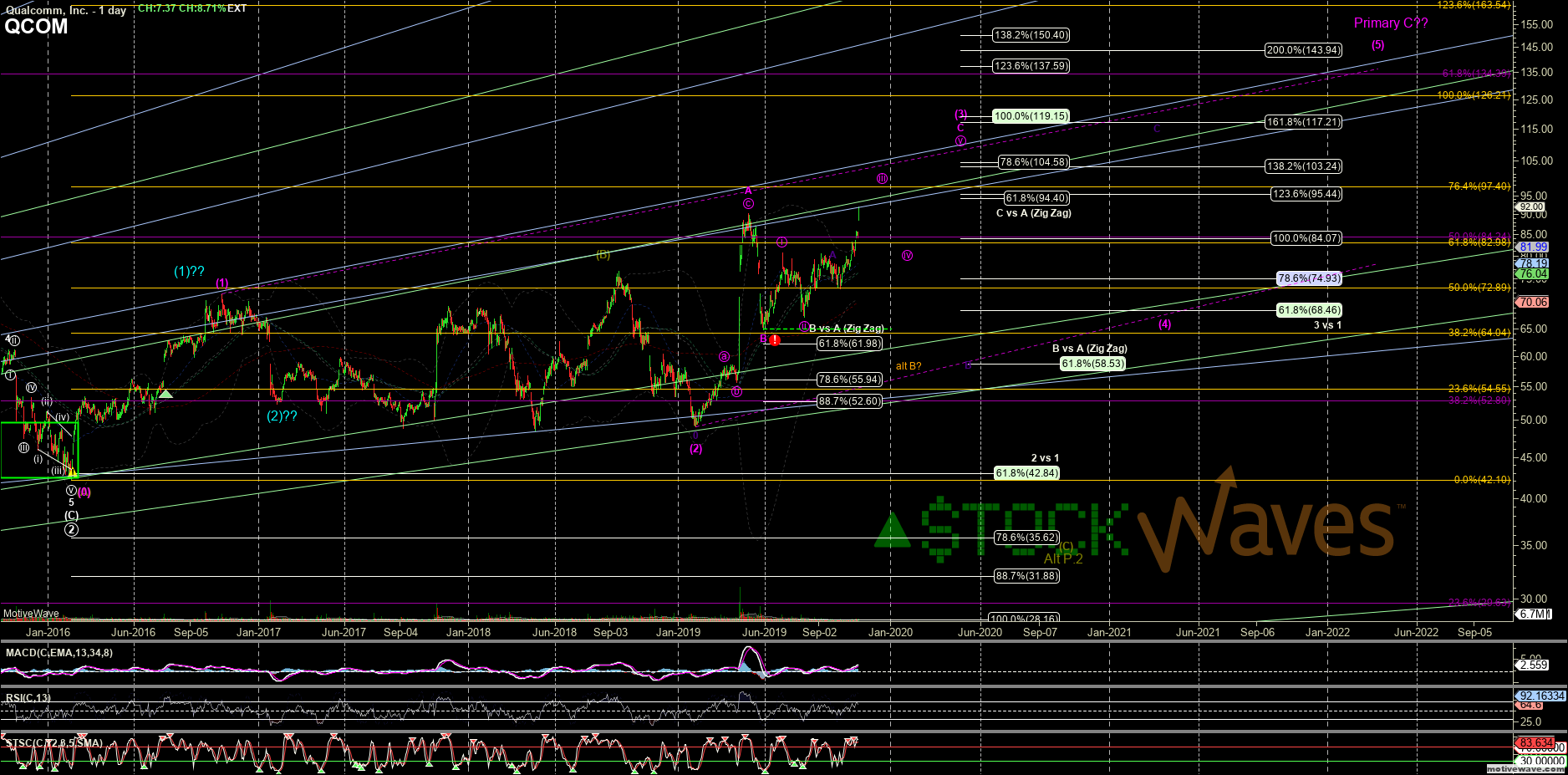Click the MotiveWave label on volume pane
The height and width of the screenshot is (775, 1568).
pos(31,614)
